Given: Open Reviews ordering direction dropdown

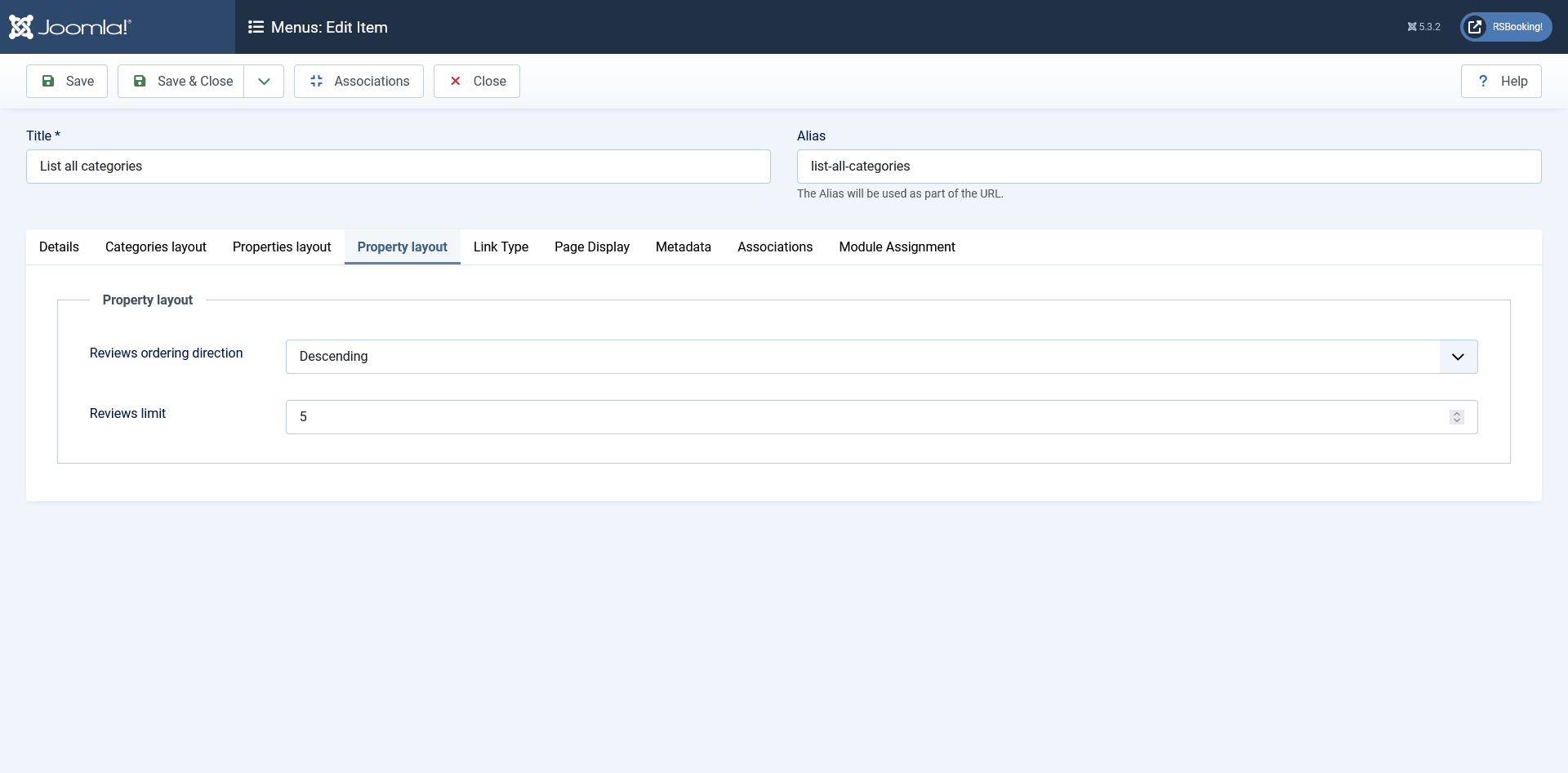Looking at the screenshot, I should pyautogui.click(x=882, y=357).
